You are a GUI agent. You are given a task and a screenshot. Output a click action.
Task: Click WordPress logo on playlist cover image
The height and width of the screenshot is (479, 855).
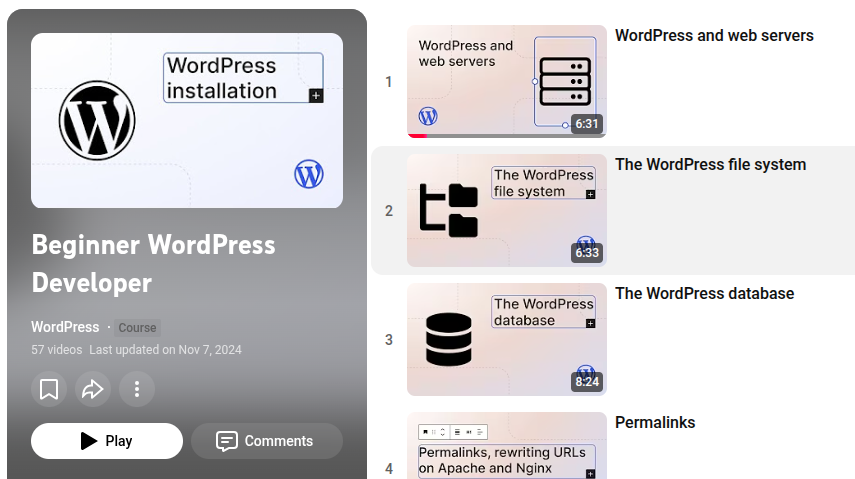97,121
